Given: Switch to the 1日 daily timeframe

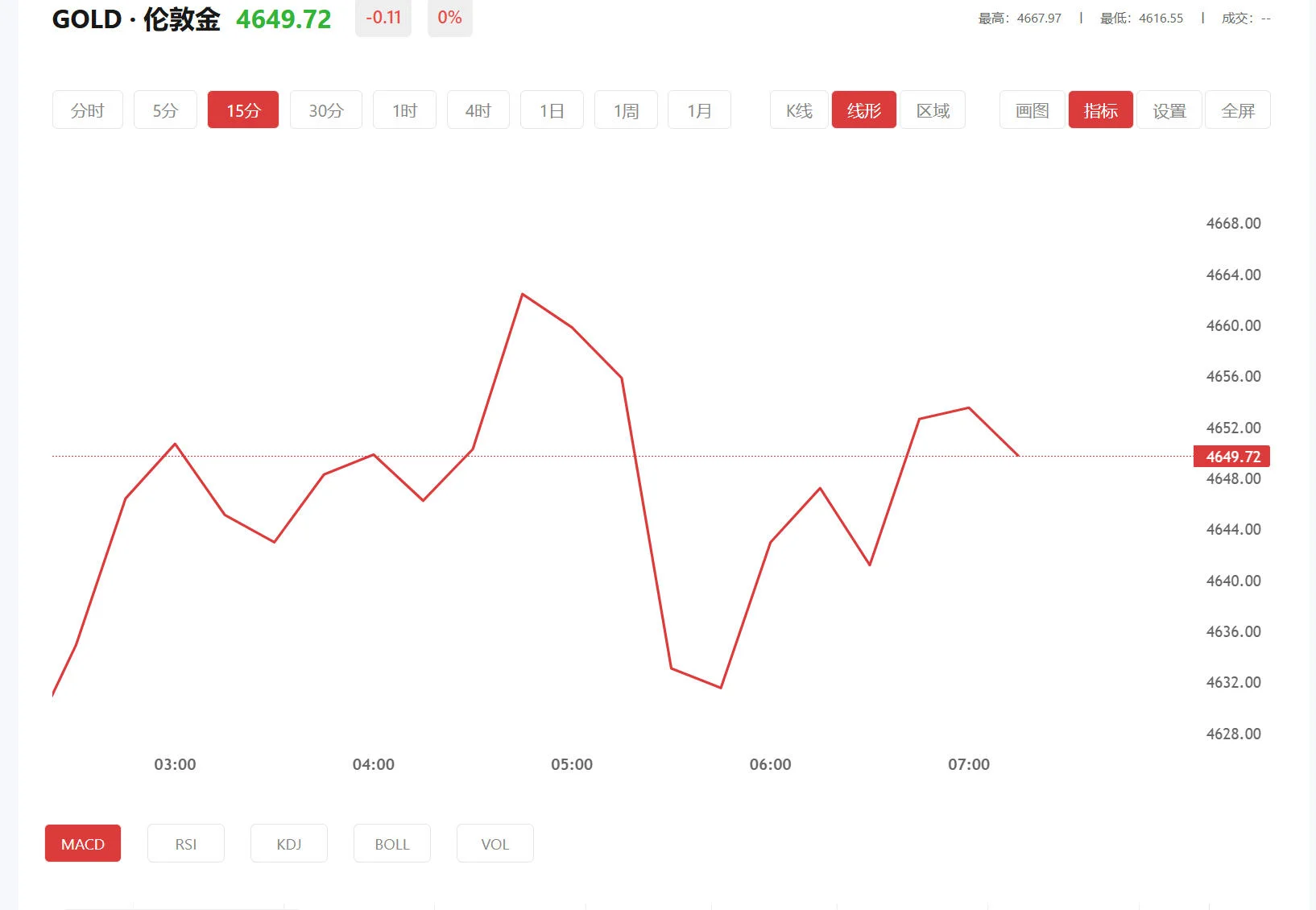Looking at the screenshot, I should pos(552,110).
